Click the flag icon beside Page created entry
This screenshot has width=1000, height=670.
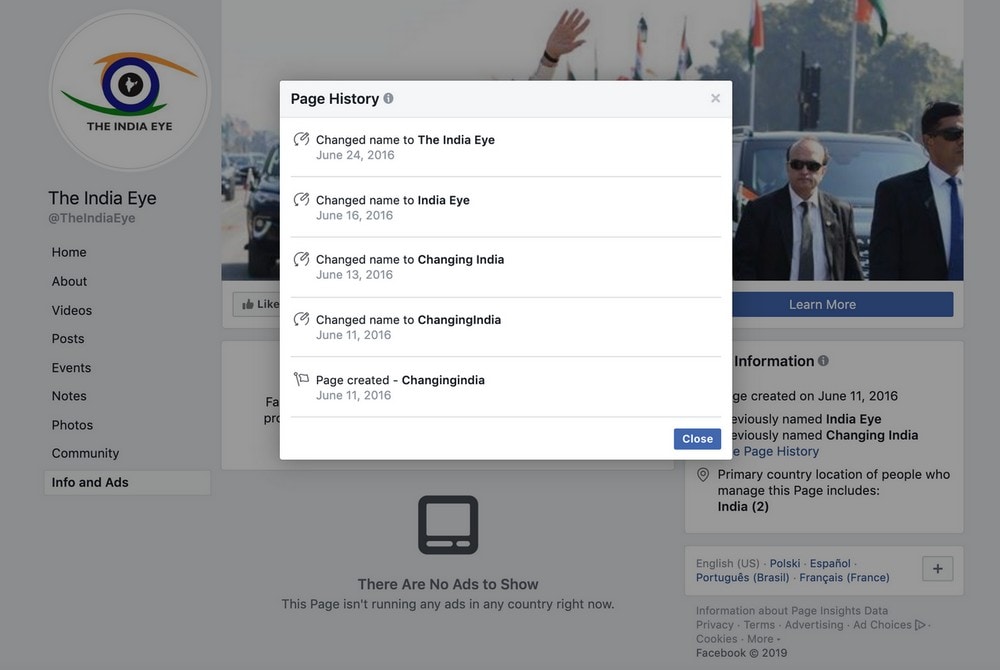click(x=301, y=379)
